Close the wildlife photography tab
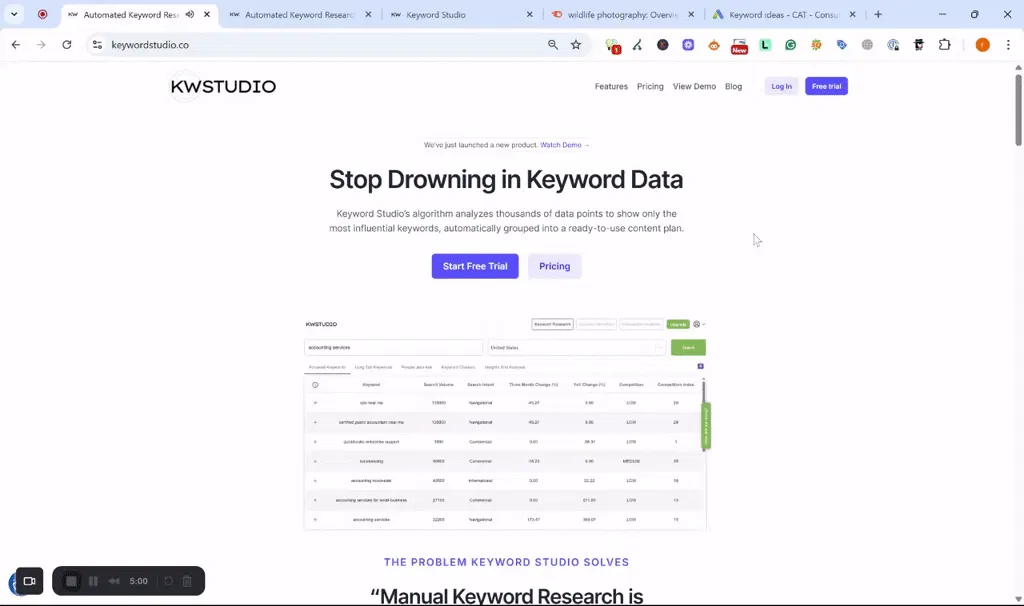The image size is (1024, 606). point(691,14)
